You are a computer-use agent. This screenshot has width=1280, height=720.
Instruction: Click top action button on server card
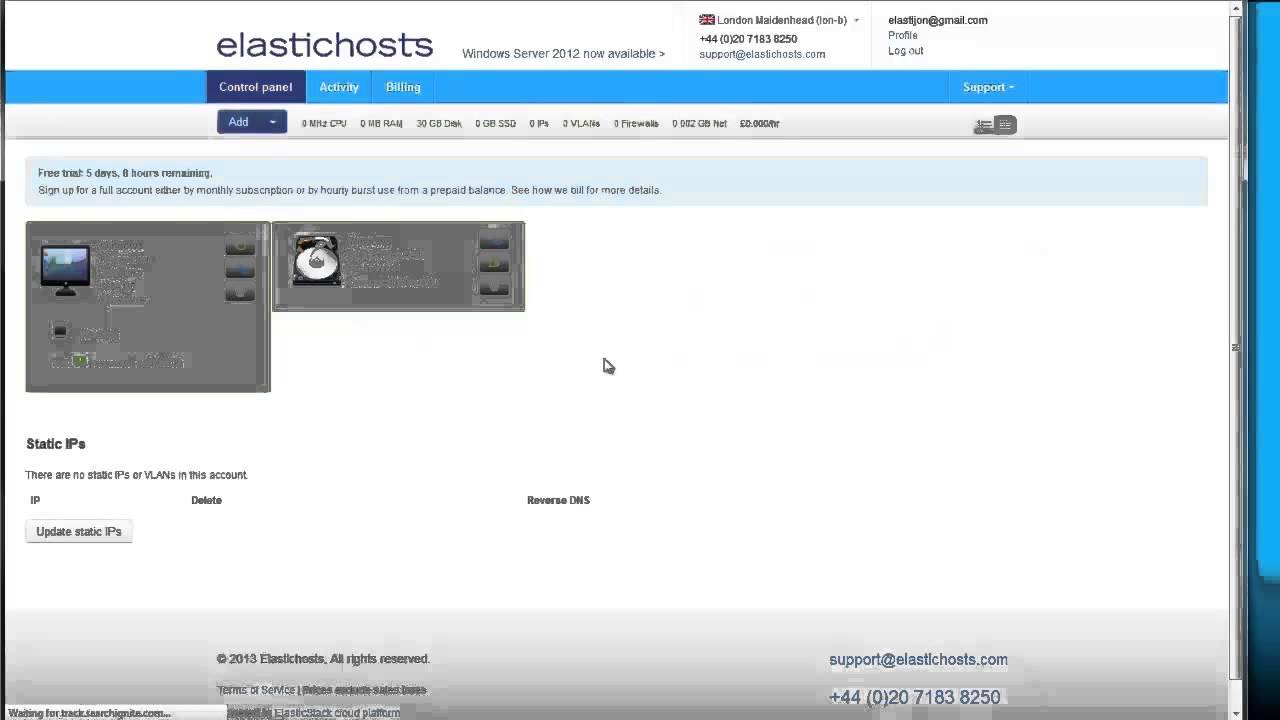[x=240, y=246]
